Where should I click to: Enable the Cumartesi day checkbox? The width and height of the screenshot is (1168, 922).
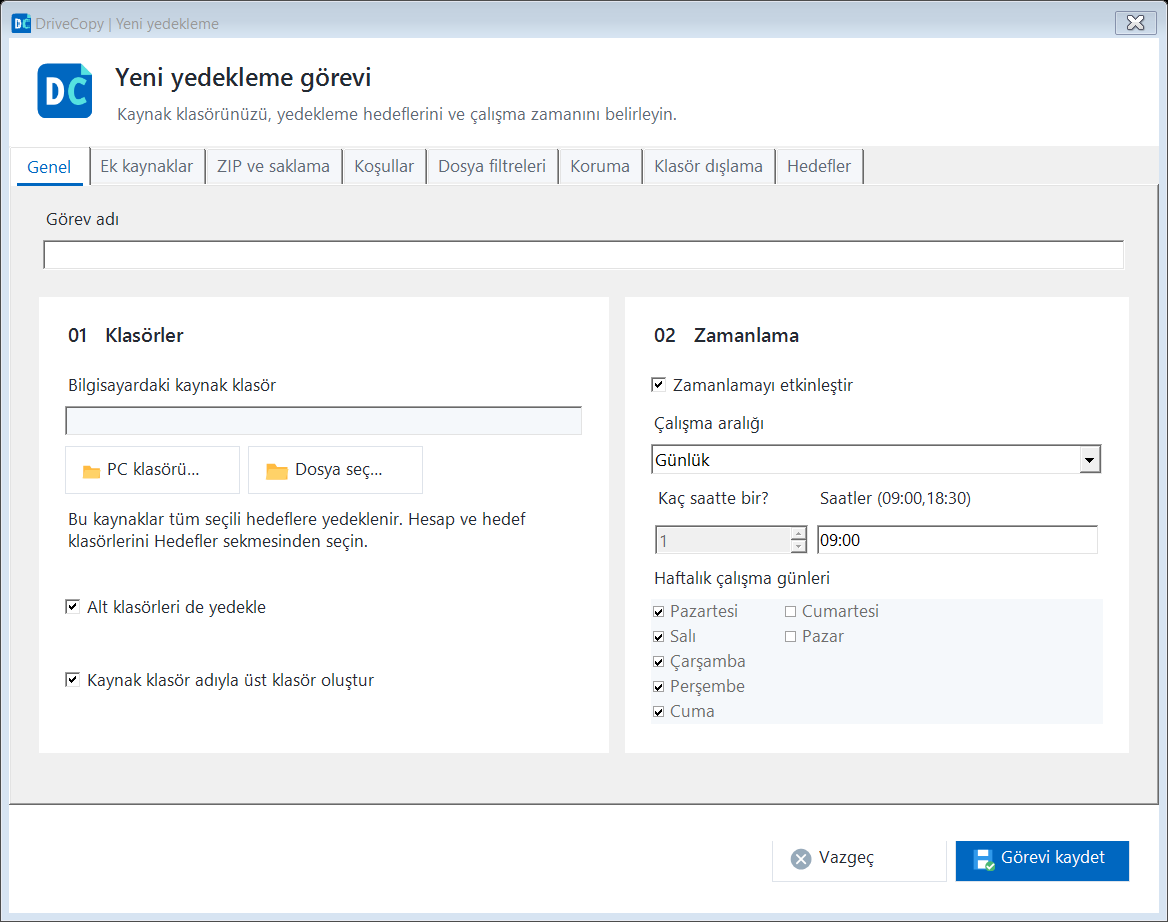[x=790, y=611]
